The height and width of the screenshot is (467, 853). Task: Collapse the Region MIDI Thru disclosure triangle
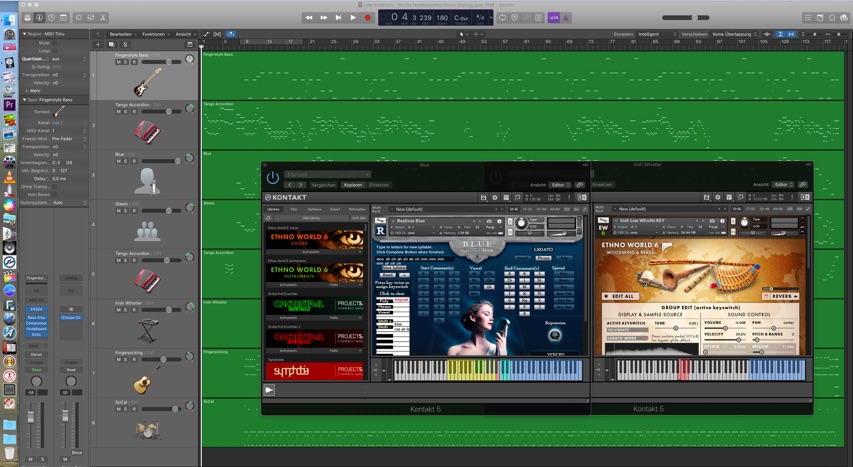pos(24,34)
